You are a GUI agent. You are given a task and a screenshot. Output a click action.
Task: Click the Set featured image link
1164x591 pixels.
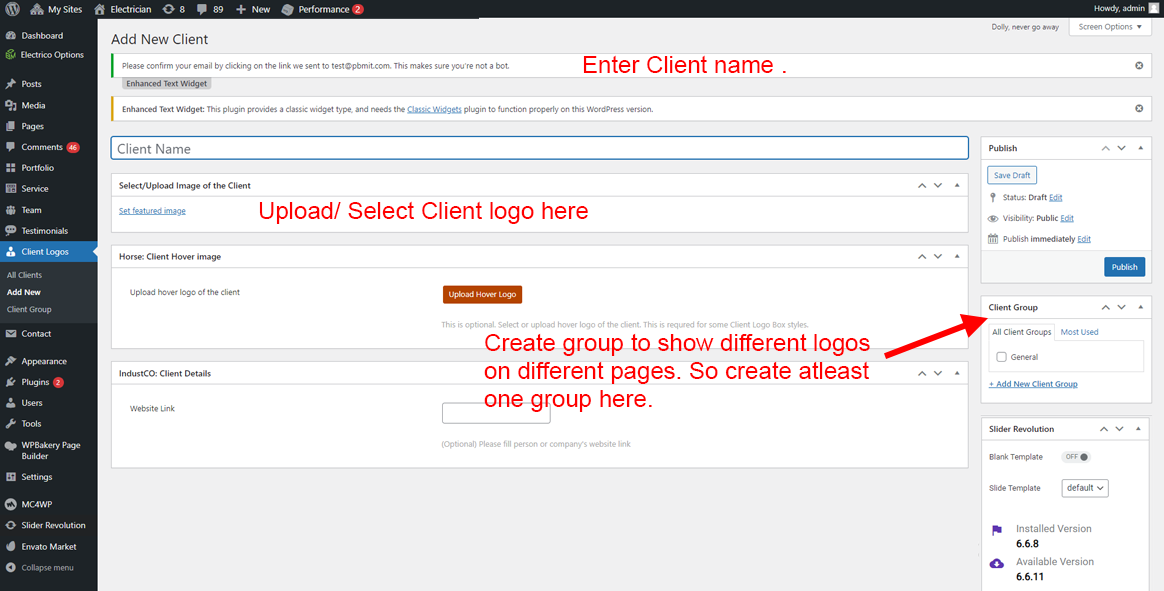(x=152, y=211)
